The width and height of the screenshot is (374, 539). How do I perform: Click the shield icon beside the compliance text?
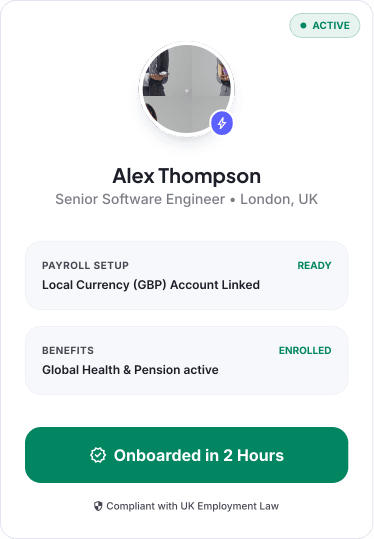(98, 506)
